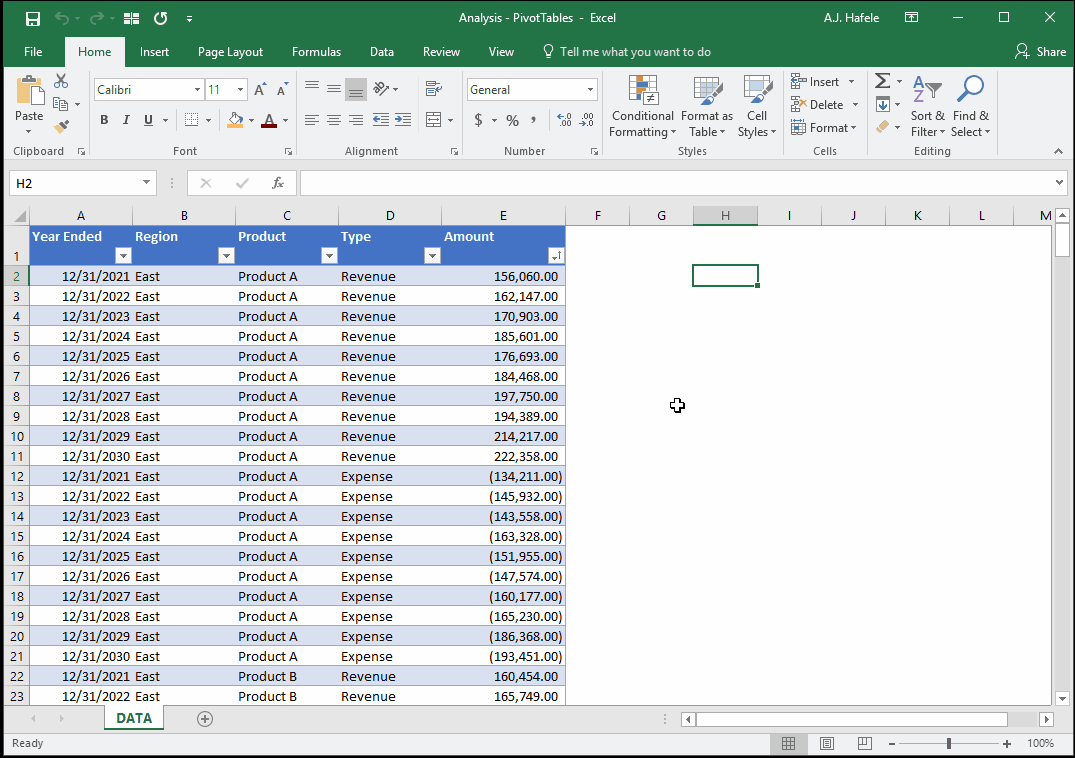Open the Year Ended column filter dropdown
The height and width of the screenshot is (758, 1075).
123,256
